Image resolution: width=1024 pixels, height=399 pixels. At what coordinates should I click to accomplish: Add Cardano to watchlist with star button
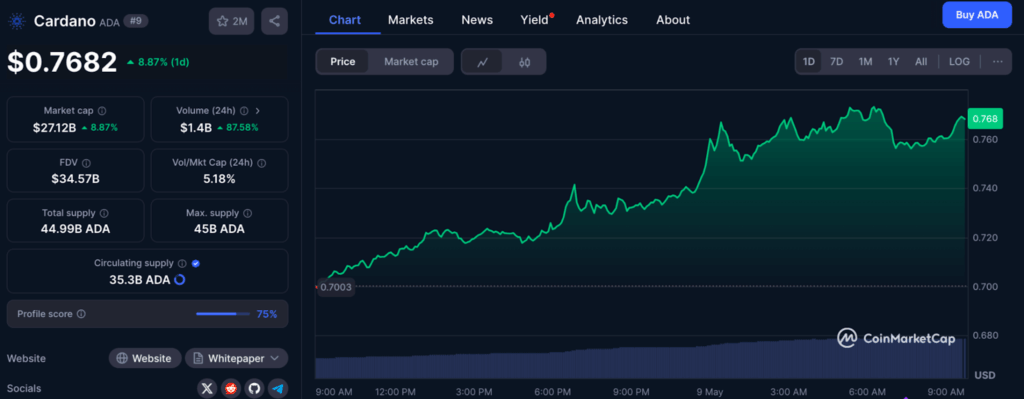pyautogui.click(x=232, y=21)
